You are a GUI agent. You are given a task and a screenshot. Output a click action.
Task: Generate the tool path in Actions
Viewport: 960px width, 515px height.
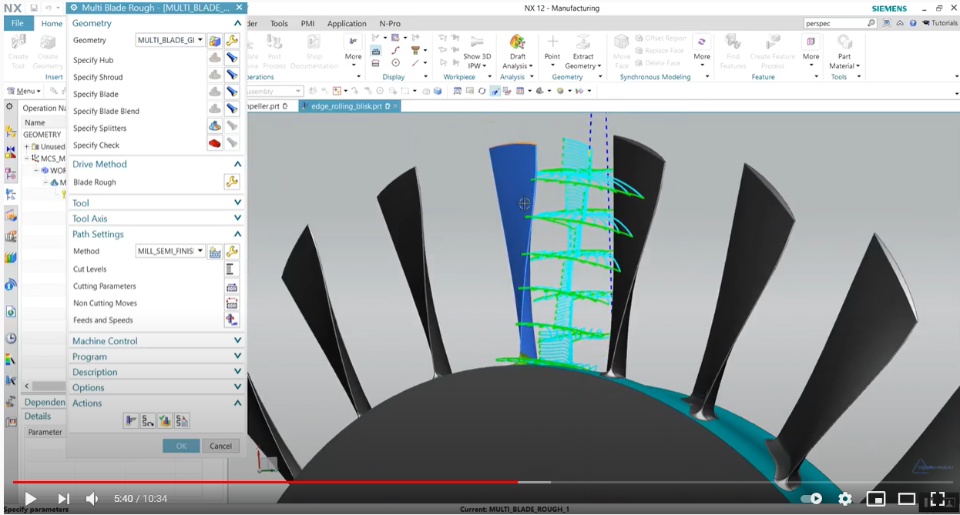(130, 421)
